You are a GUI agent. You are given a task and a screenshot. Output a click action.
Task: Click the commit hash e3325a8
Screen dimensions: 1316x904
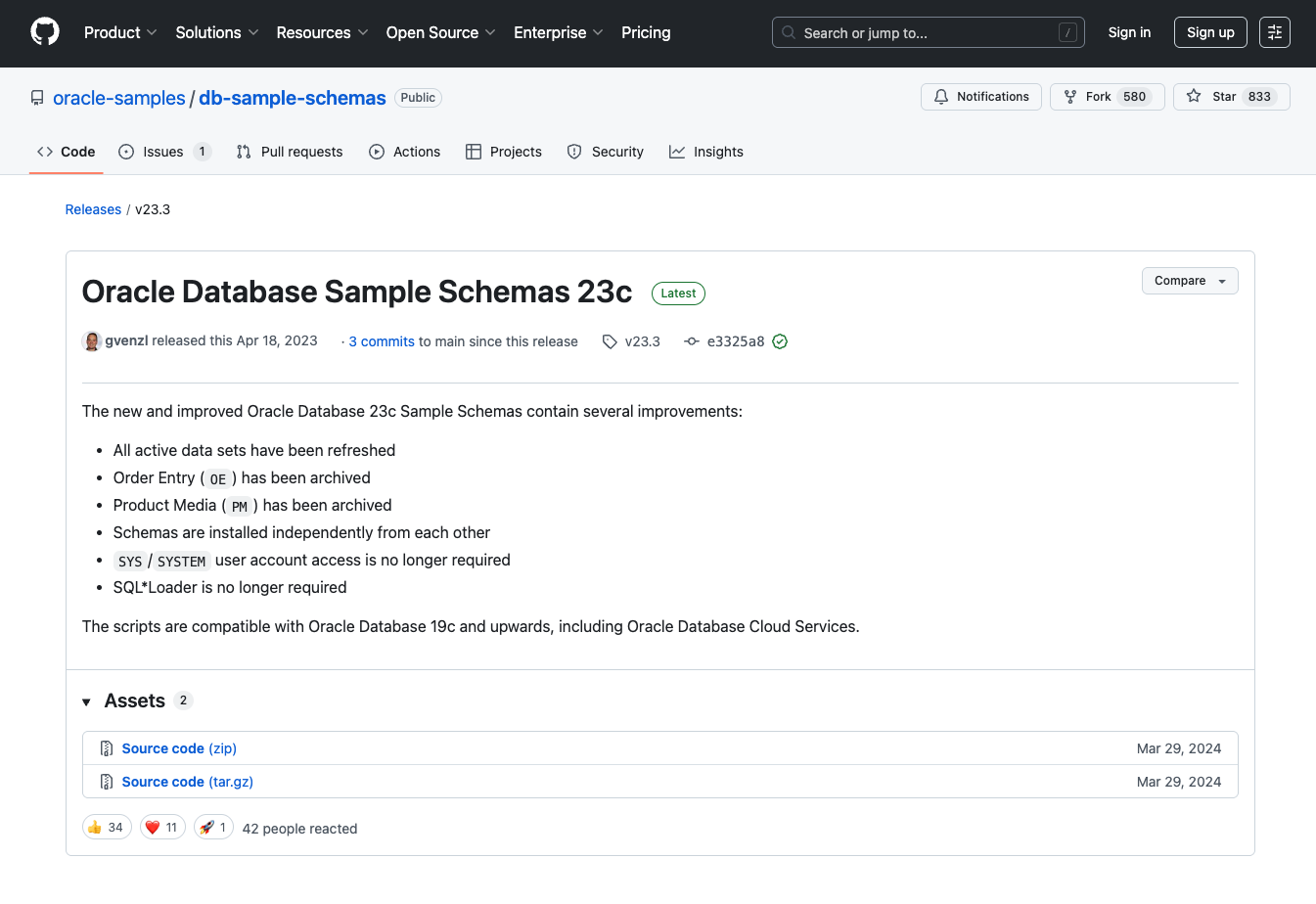tap(735, 341)
